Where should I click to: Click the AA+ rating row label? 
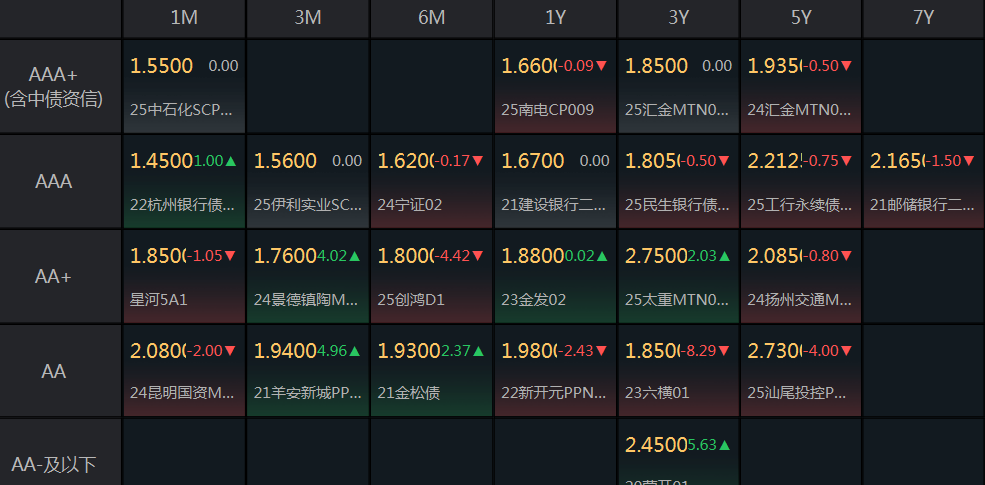pos(54,276)
